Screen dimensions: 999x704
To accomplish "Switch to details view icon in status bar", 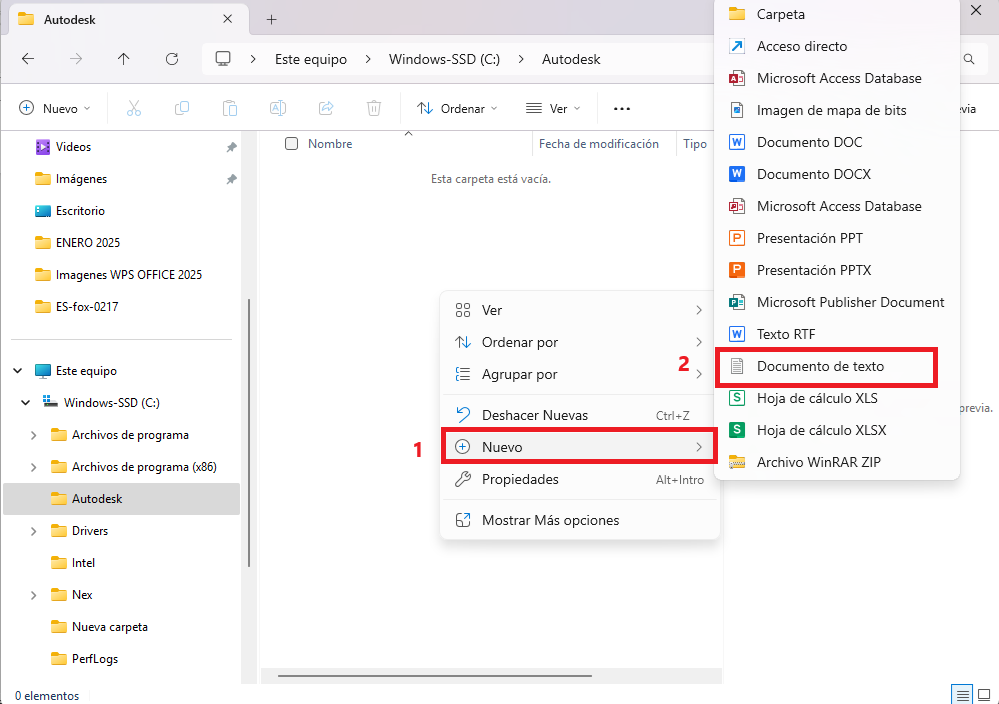I will (x=961, y=694).
